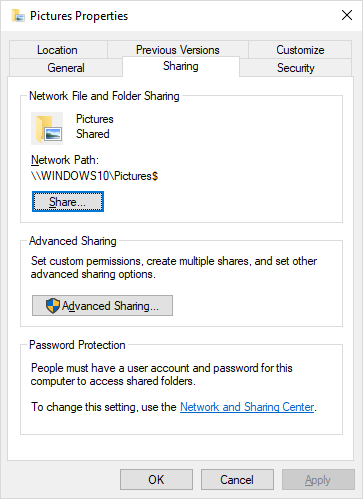Screen dimensions: 363x499
Task: Click the Pictures Properties title bar text
Action: click(x=79, y=16)
